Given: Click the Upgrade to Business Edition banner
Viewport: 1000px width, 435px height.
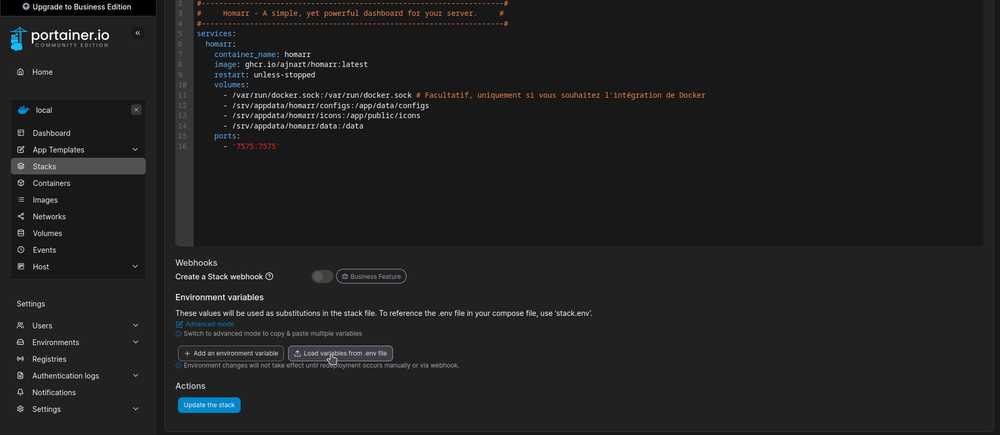Looking at the screenshot, I should coord(78,7).
